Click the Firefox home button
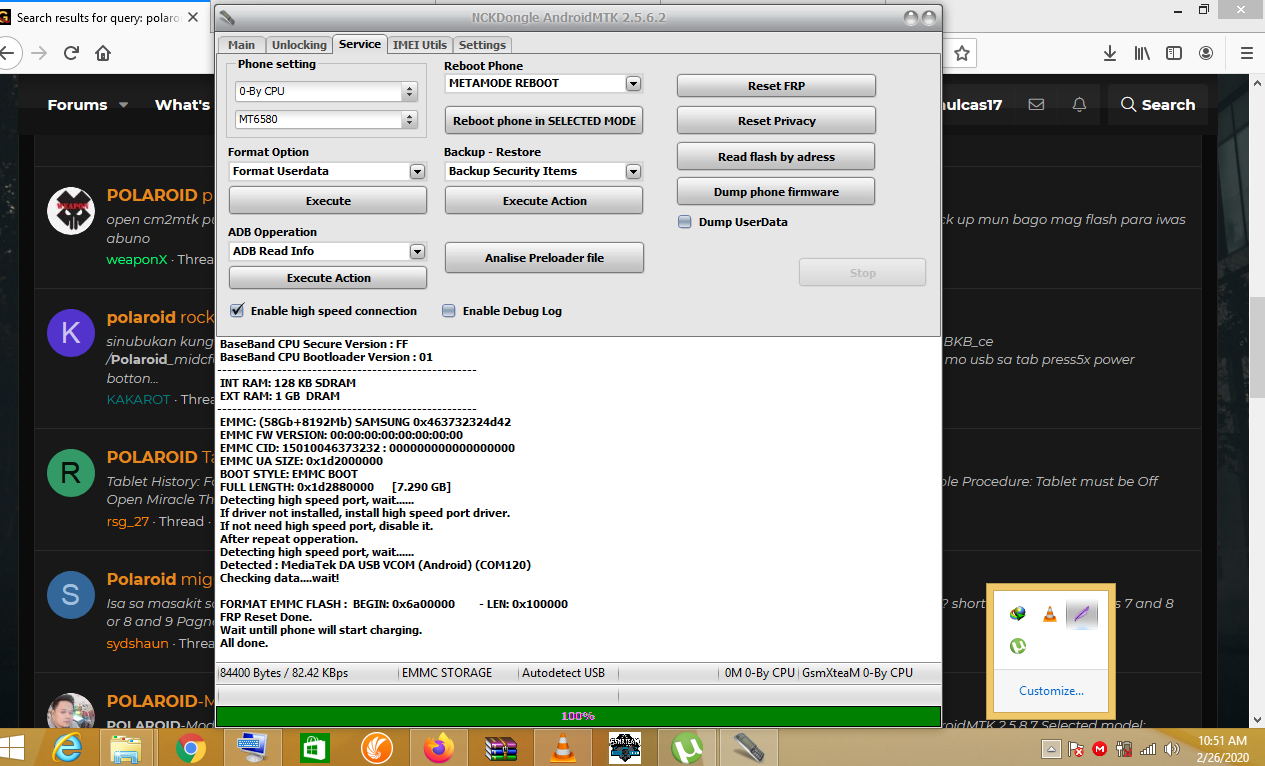The height and width of the screenshot is (766, 1265). [103, 53]
